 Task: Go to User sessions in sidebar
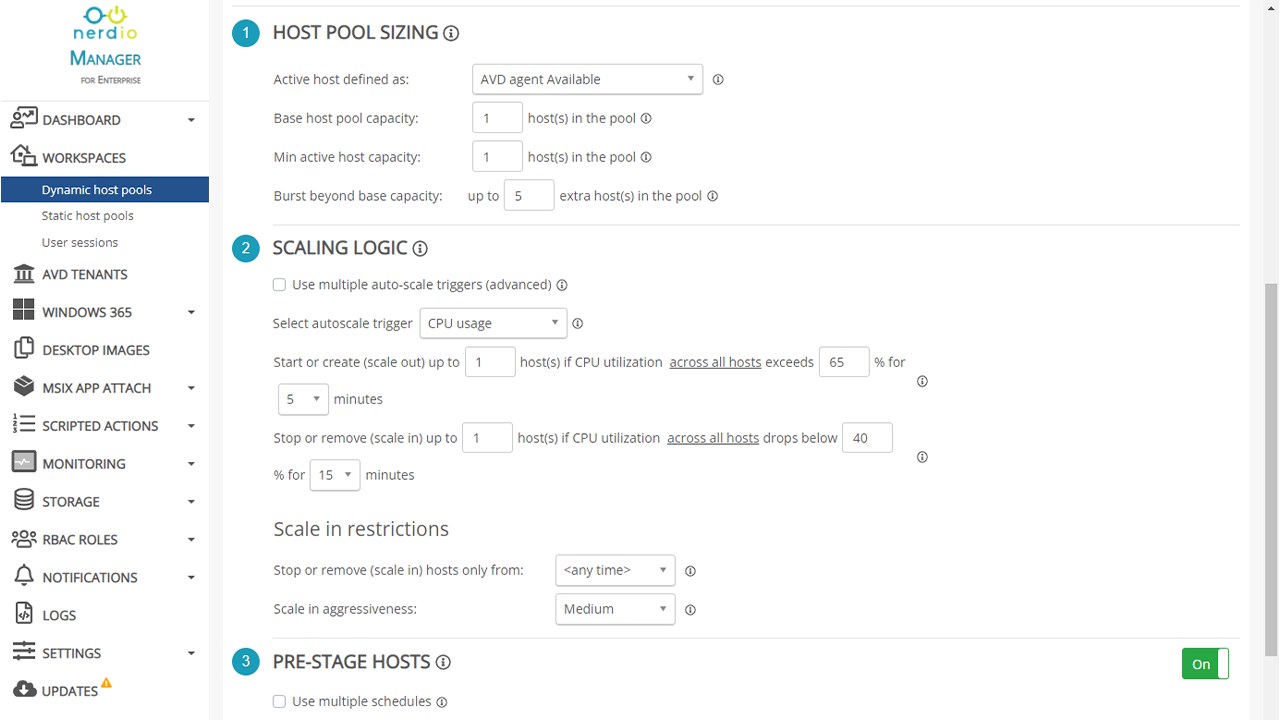point(80,243)
